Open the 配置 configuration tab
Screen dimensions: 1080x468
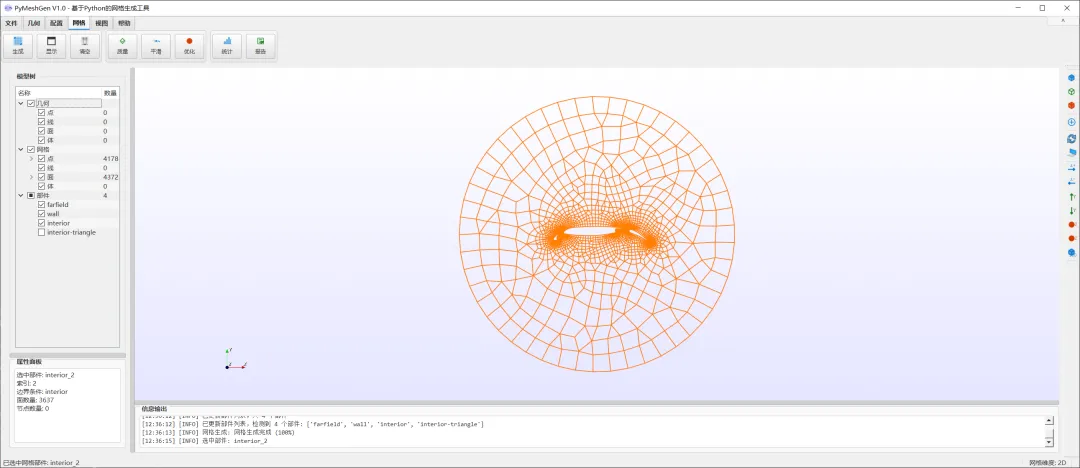[56, 23]
